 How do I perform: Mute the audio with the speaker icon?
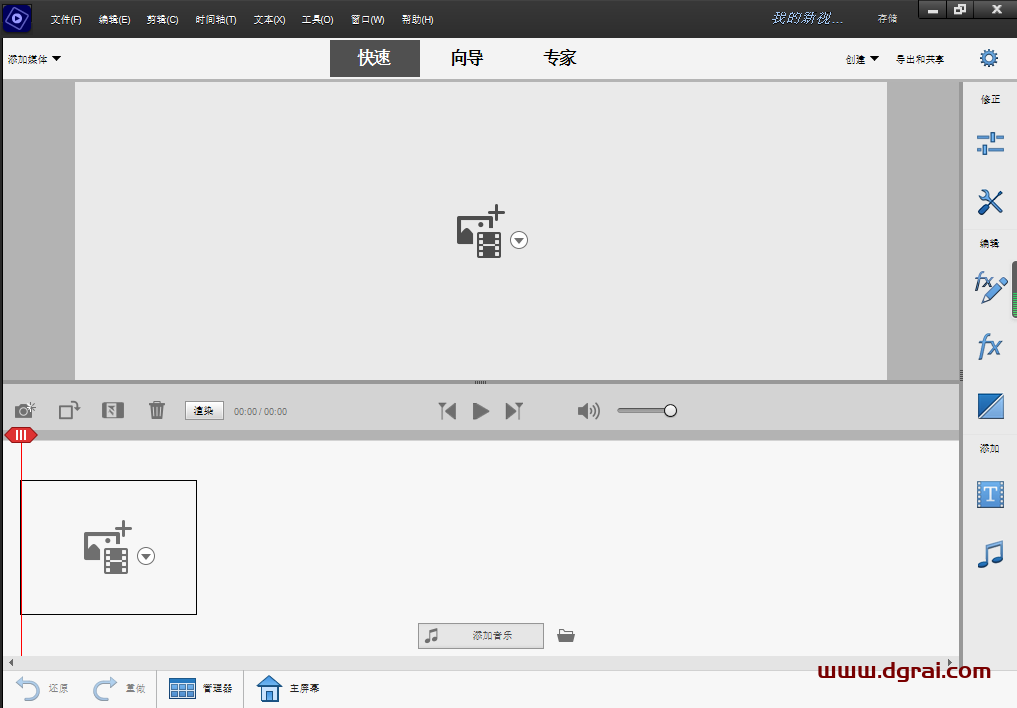pyautogui.click(x=588, y=410)
